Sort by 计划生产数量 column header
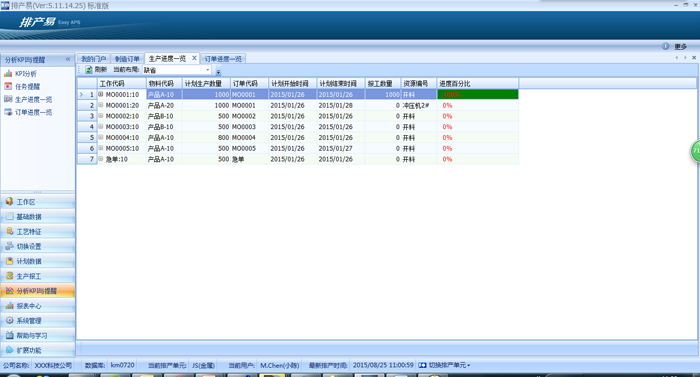This screenshot has height=377, width=700. (206, 84)
